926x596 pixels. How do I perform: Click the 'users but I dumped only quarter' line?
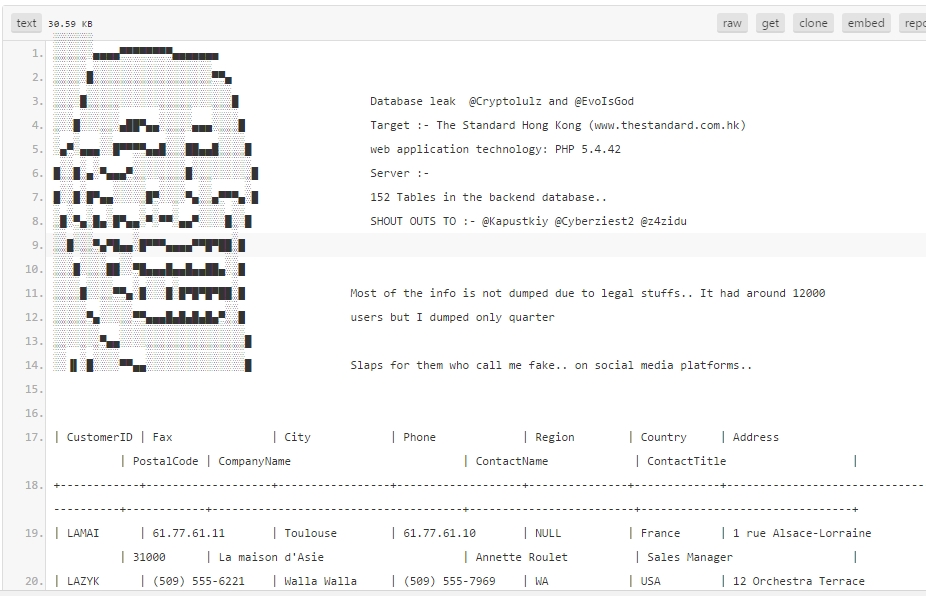[x=452, y=317]
